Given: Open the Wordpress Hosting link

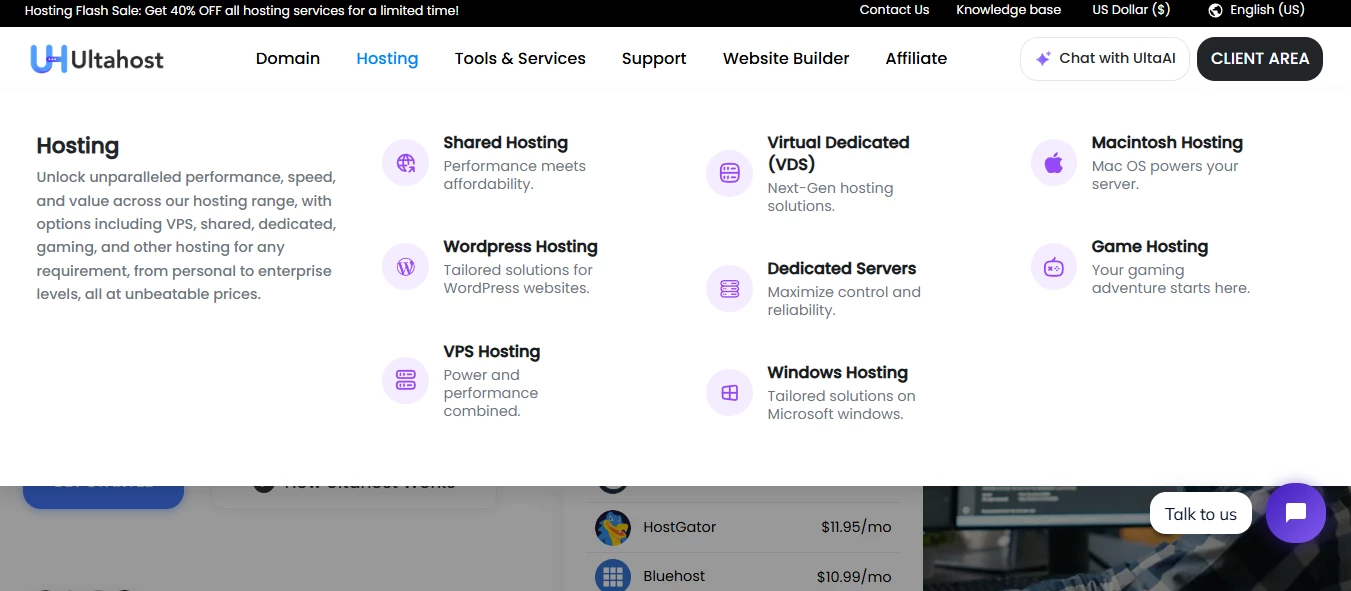Looking at the screenshot, I should [x=520, y=247].
